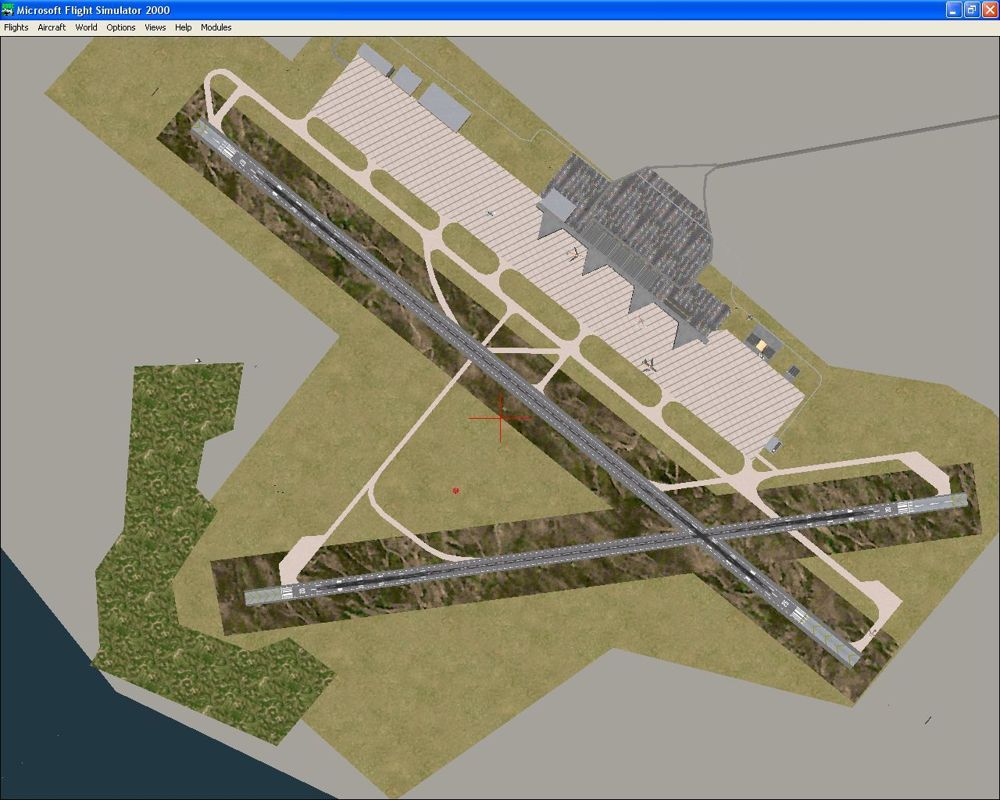Open the Aircraft menu
Viewport: 1000px width, 800px height.
pyautogui.click(x=51, y=27)
